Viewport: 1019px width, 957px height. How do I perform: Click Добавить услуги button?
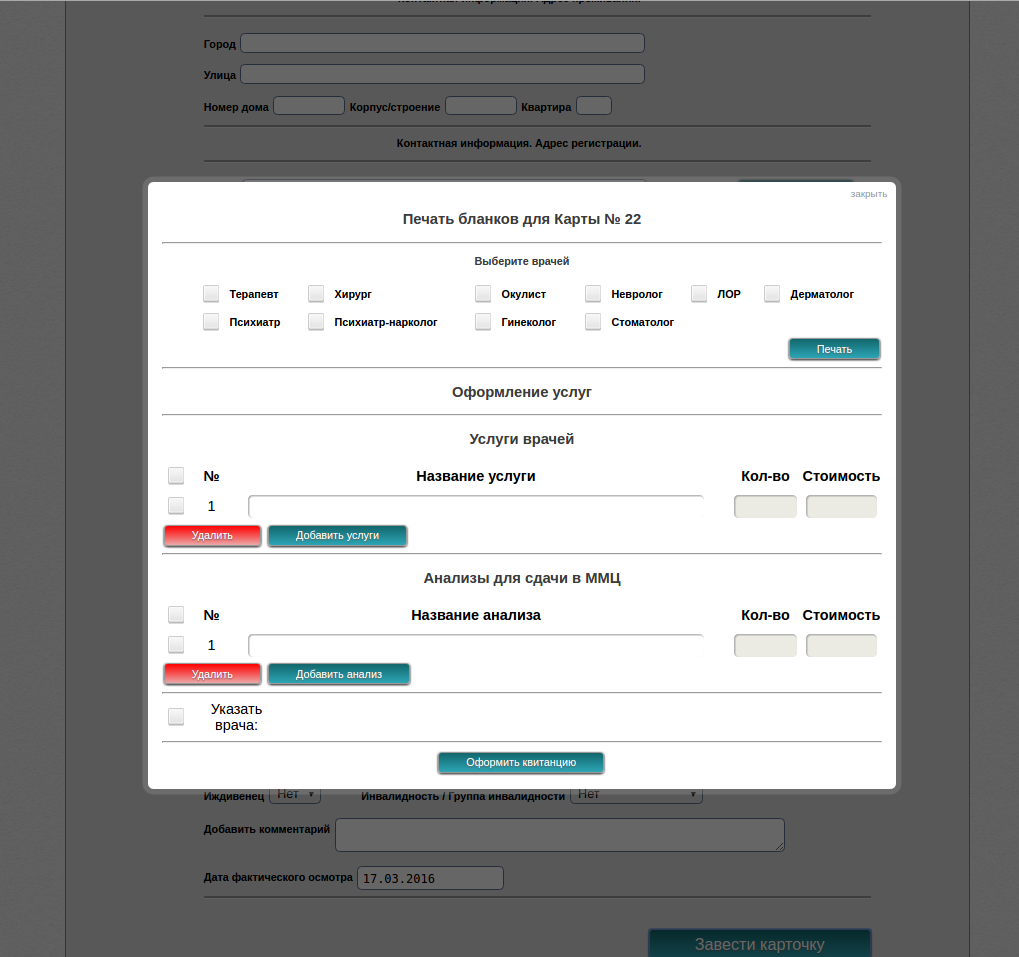(x=337, y=536)
